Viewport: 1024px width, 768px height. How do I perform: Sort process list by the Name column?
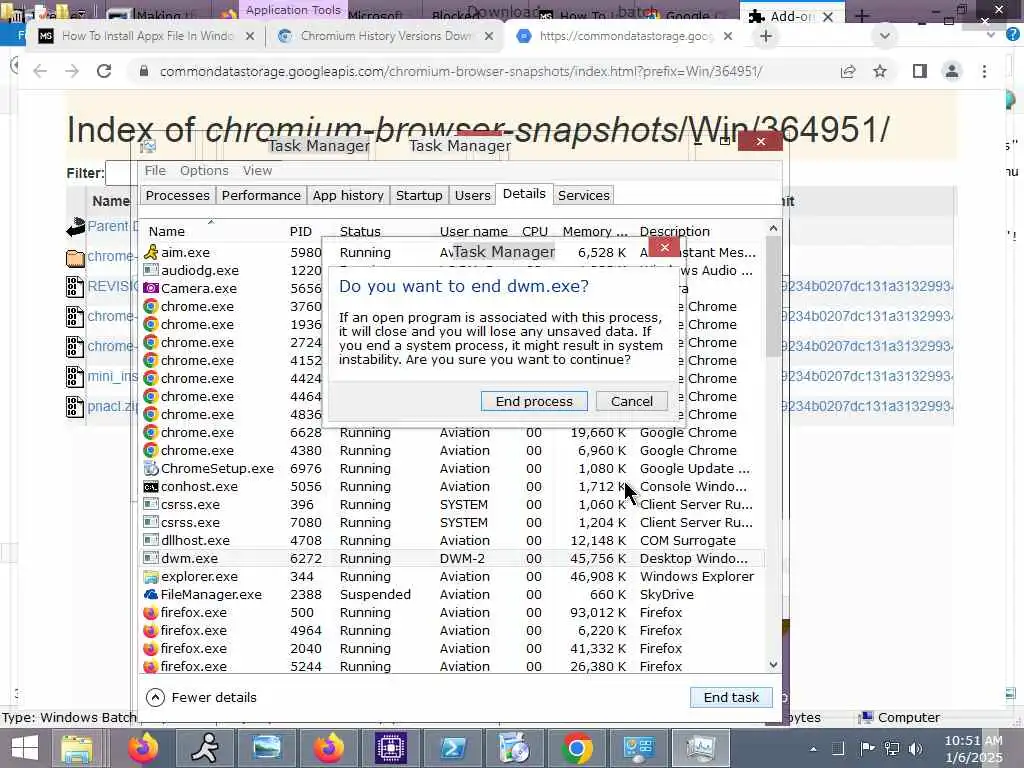tap(167, 231)
